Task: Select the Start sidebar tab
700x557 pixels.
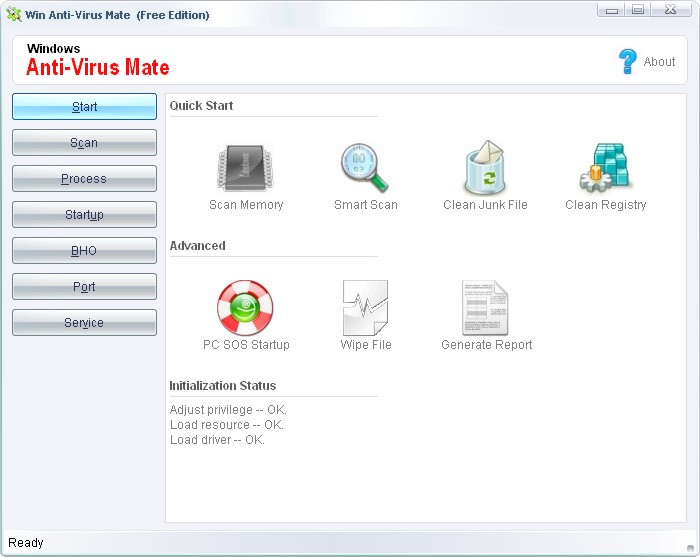Action: pos(84,107)
